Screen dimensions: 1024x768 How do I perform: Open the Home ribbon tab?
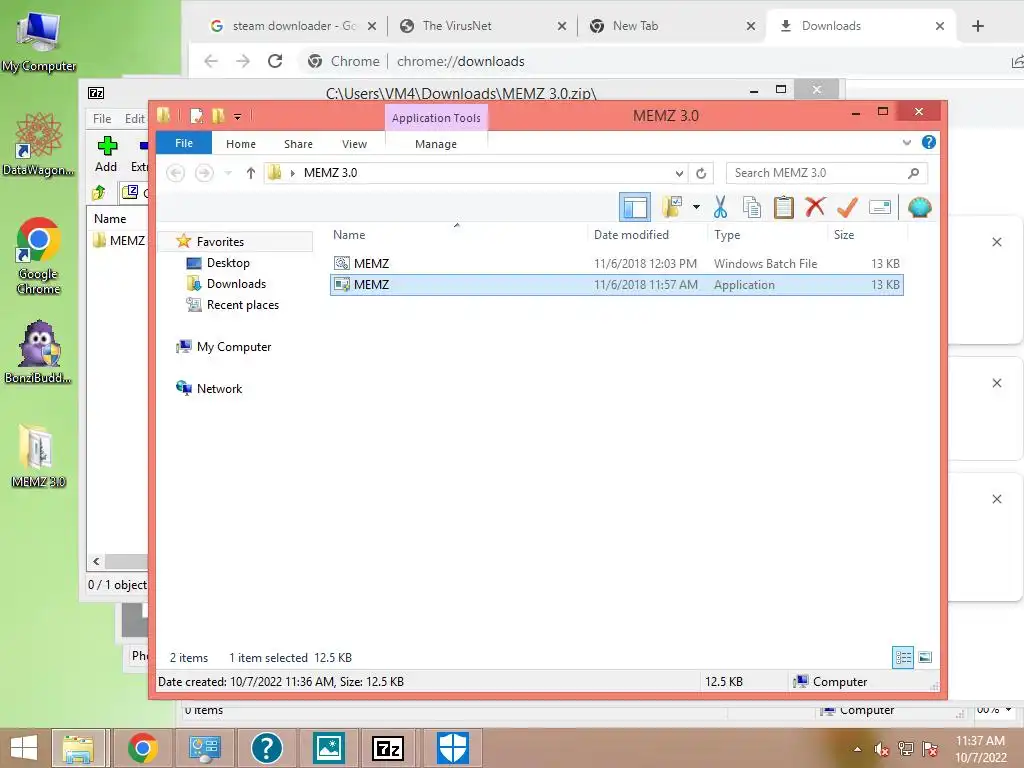tap(241, 144)
